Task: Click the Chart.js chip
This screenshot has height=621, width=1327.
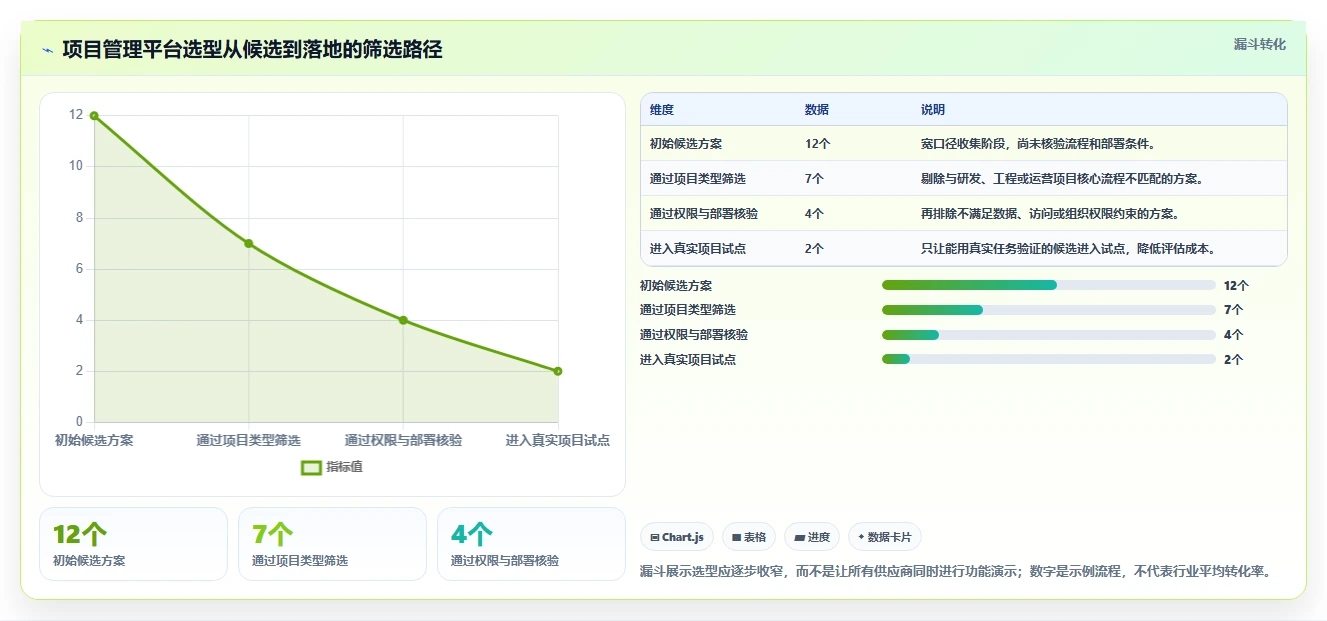Action: click(677, 537)
